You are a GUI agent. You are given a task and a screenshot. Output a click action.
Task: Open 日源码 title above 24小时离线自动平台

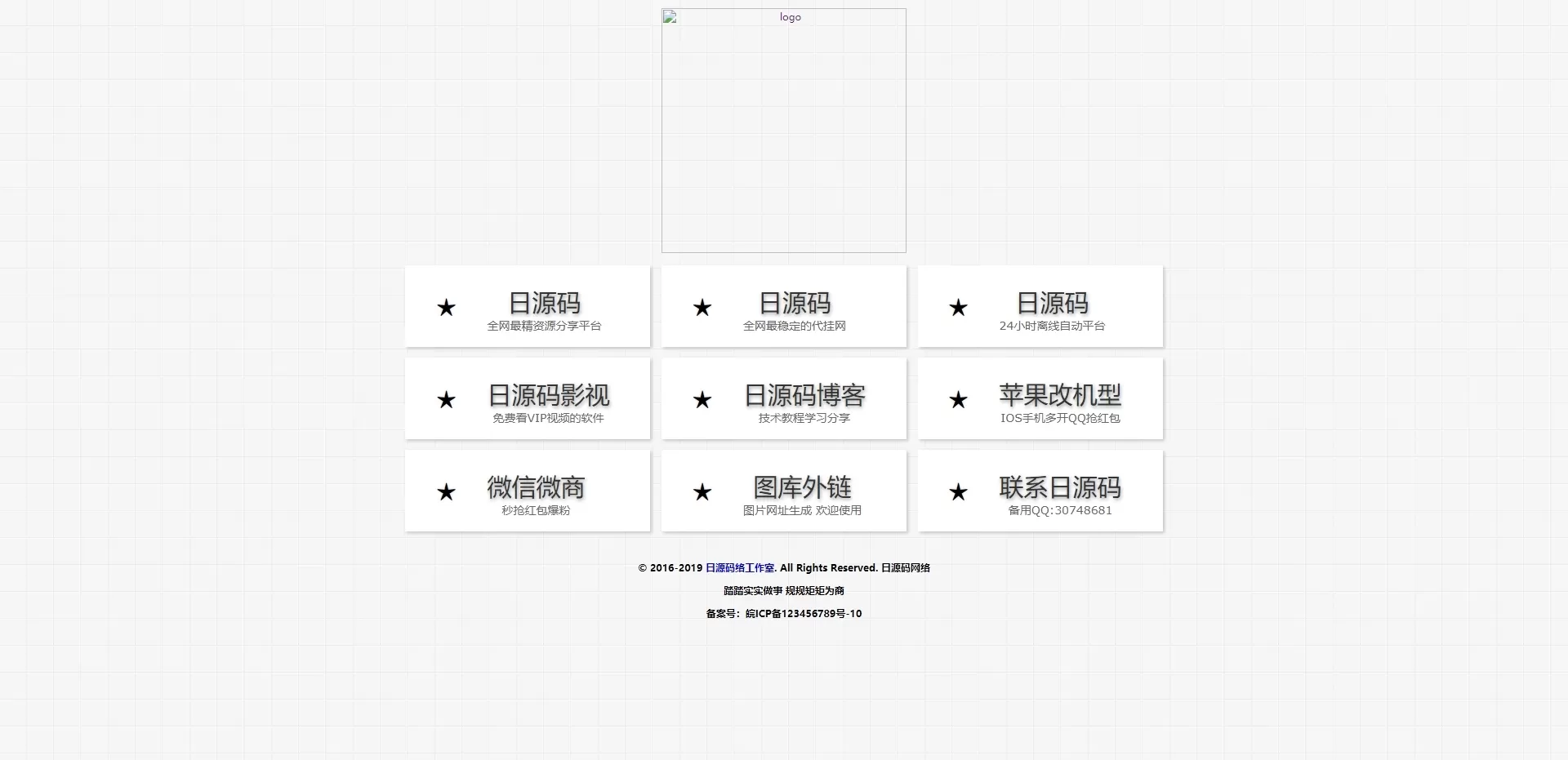[1052, 303]
